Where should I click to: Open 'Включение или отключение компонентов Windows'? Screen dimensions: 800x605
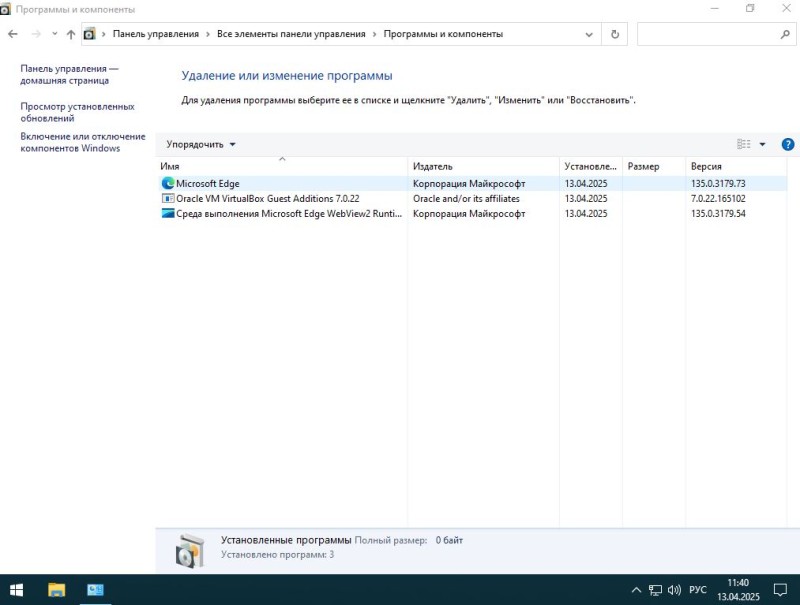[83, 142]
